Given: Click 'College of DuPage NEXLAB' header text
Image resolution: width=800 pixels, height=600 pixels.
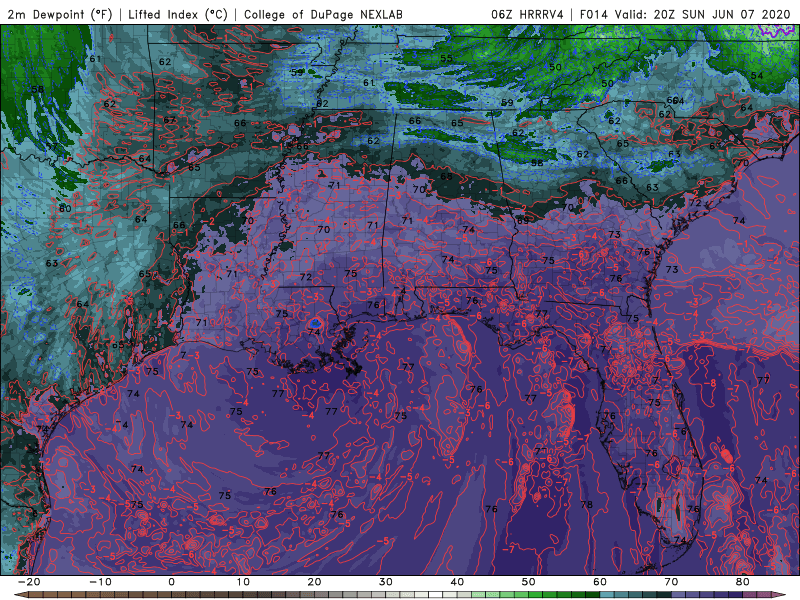Looking at the screenshot, I should [x=323, y=14].
